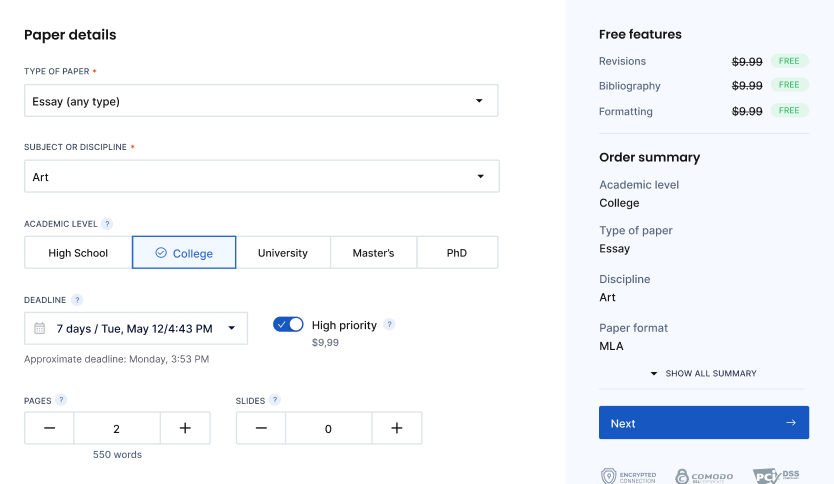
Task: Decrease pages with the minus icon
Action: 50,428
